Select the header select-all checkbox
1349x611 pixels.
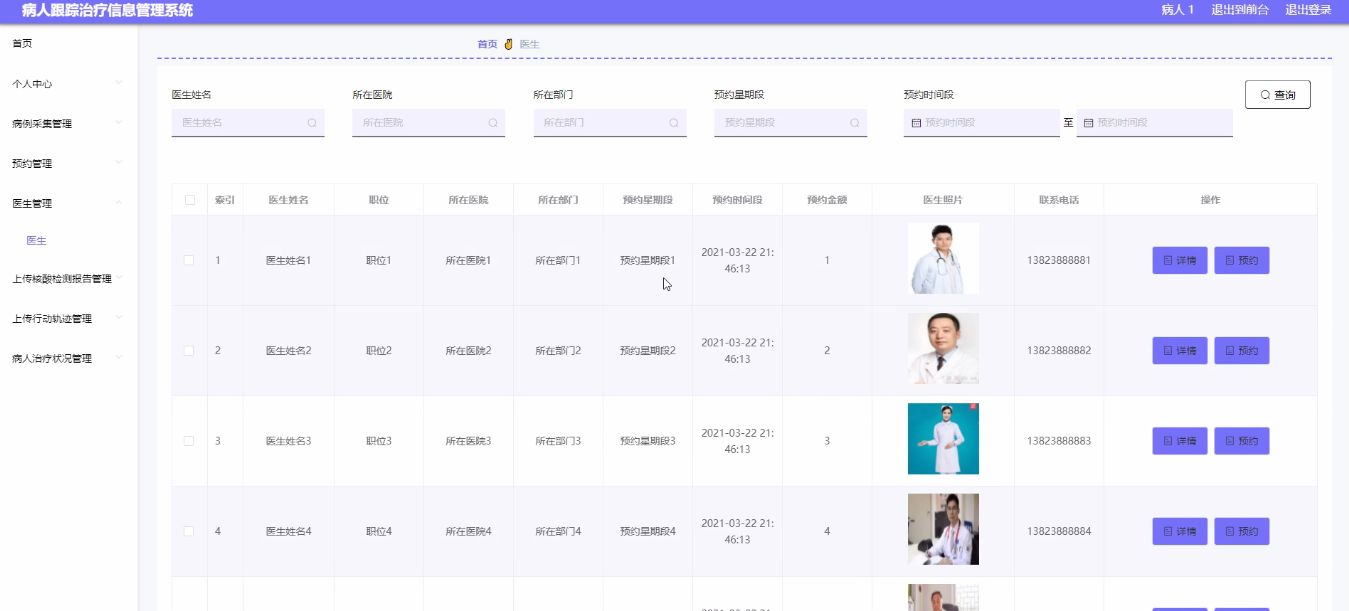[190, 200]
